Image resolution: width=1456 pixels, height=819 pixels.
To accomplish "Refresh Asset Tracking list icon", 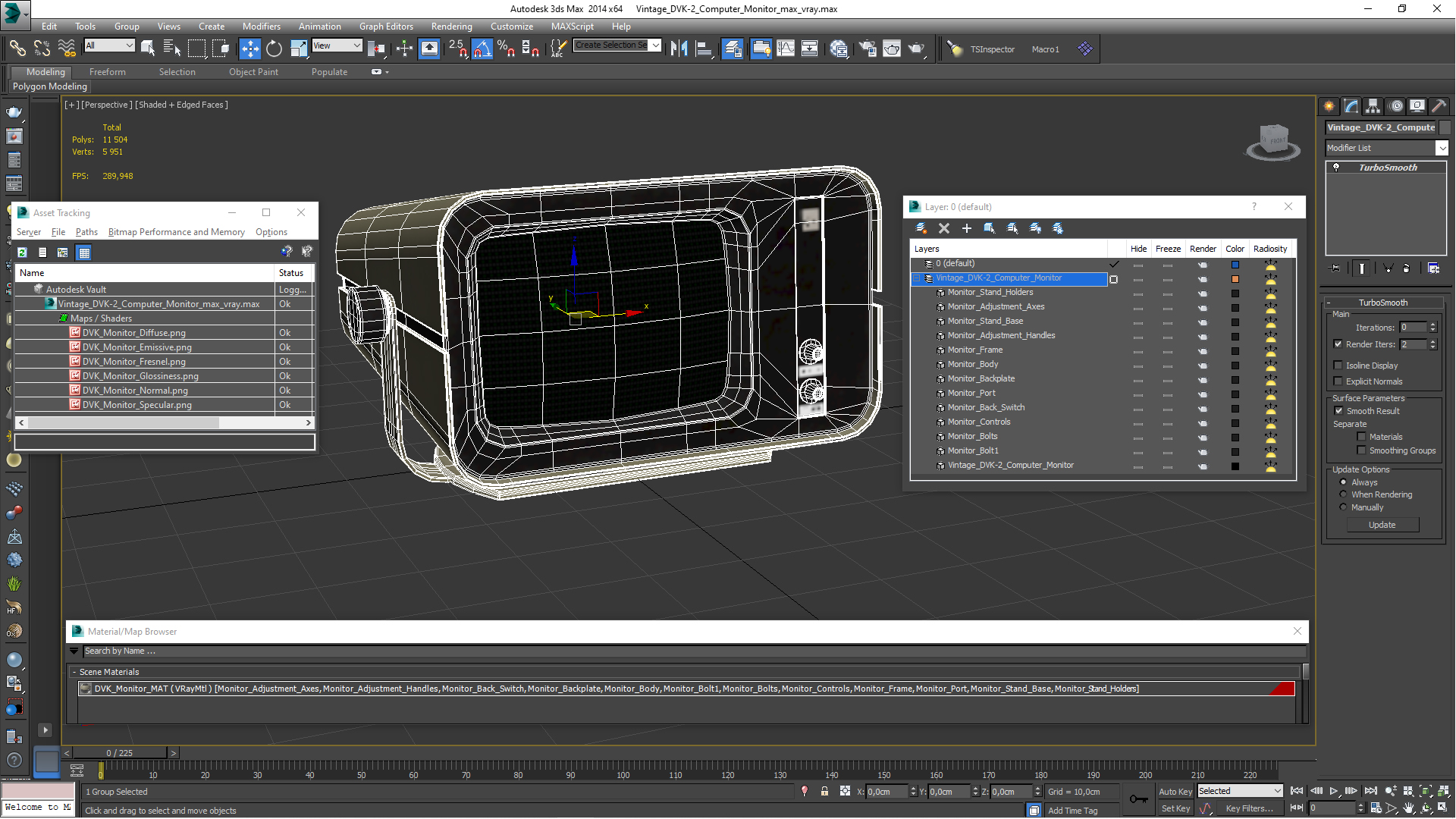I will (22, 253).
